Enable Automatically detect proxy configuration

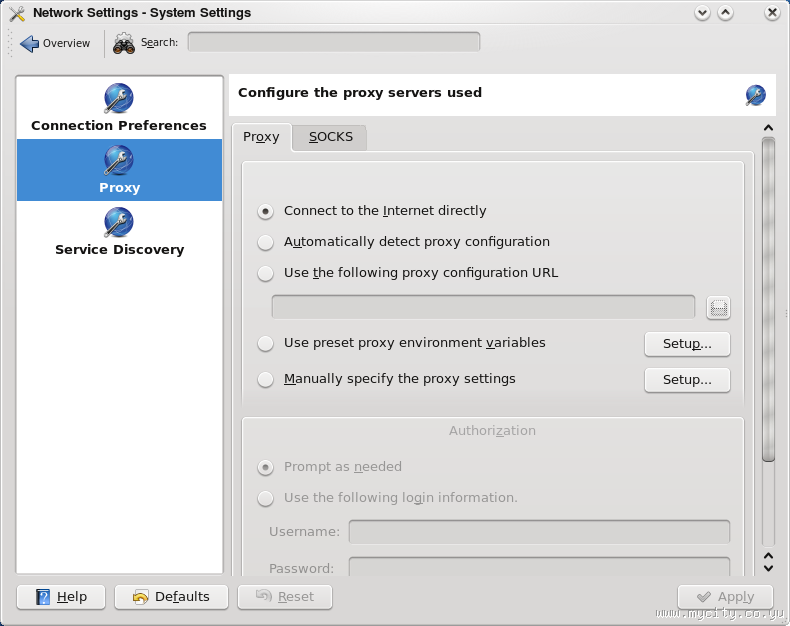click(265, 242)
